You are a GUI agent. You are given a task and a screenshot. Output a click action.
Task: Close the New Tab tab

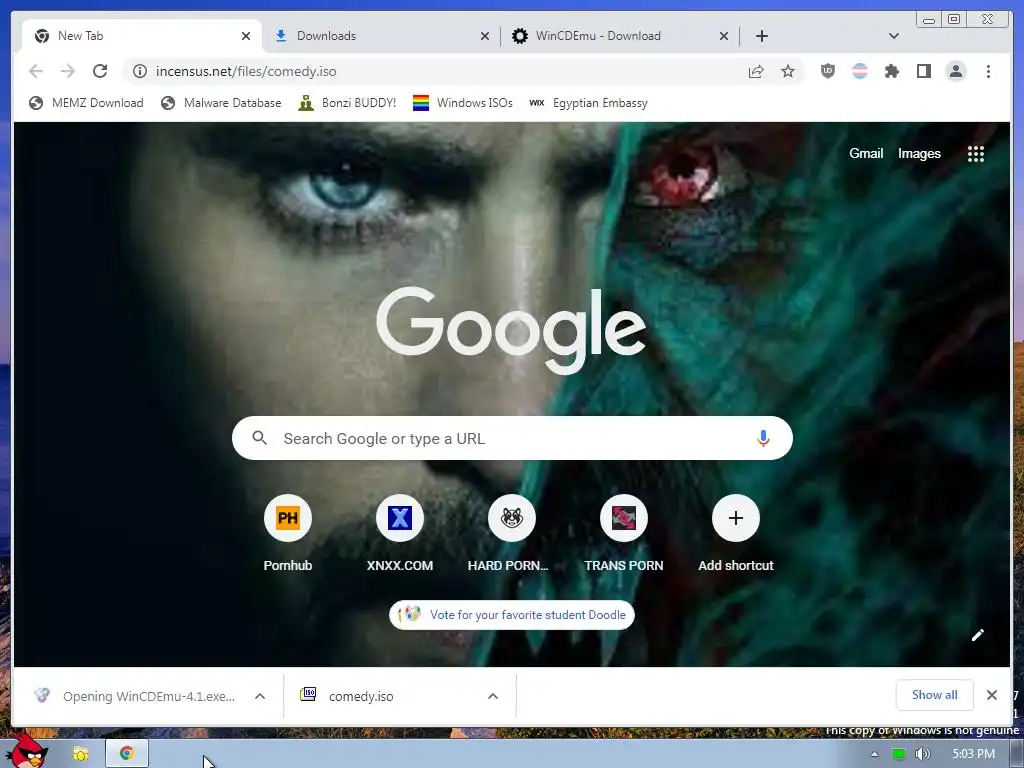[x=246, y=36]
